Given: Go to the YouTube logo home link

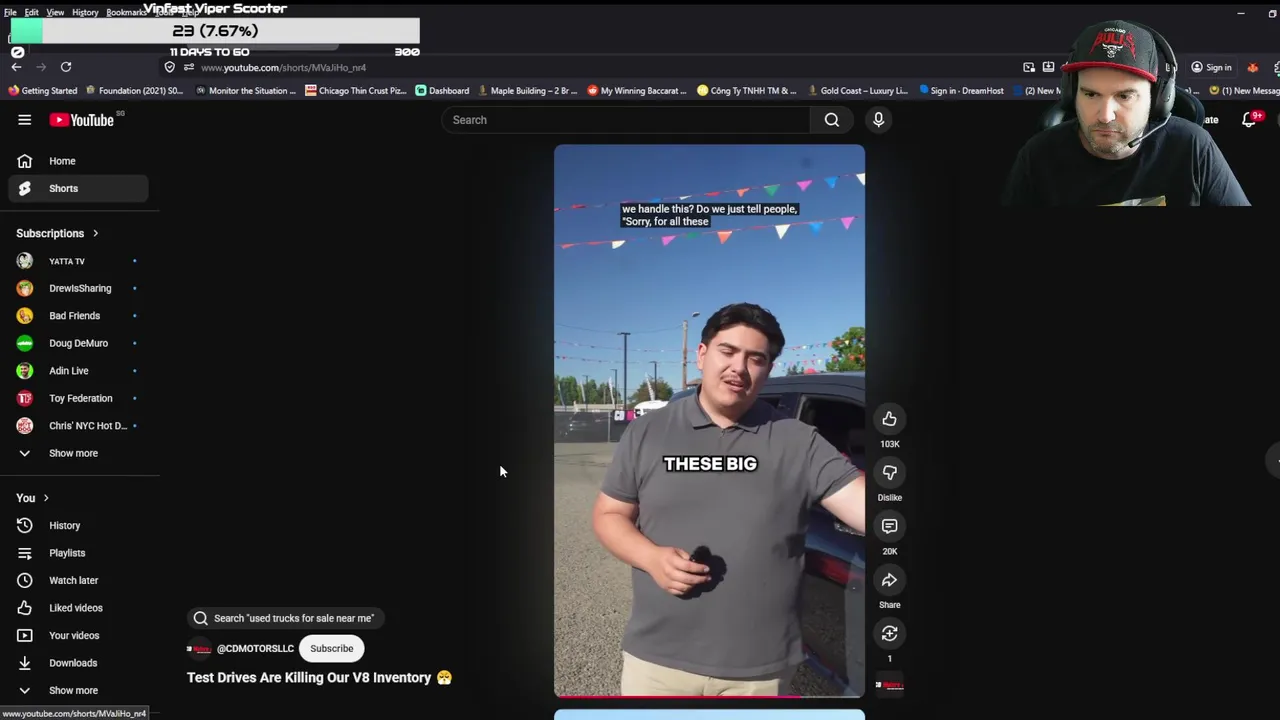Looking at the screenshot, I should 82,120.
